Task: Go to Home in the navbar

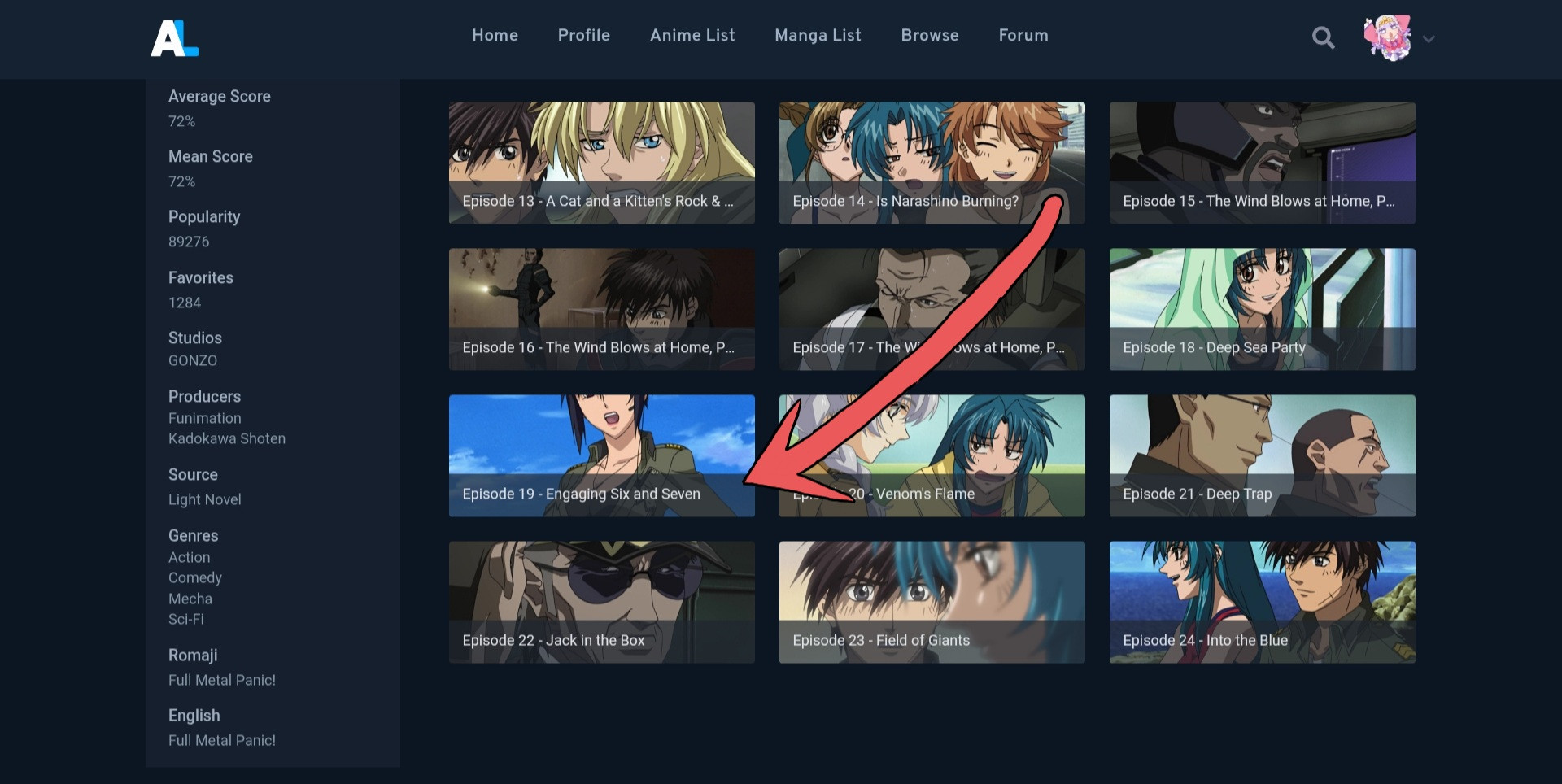Action: coord(495,35)
